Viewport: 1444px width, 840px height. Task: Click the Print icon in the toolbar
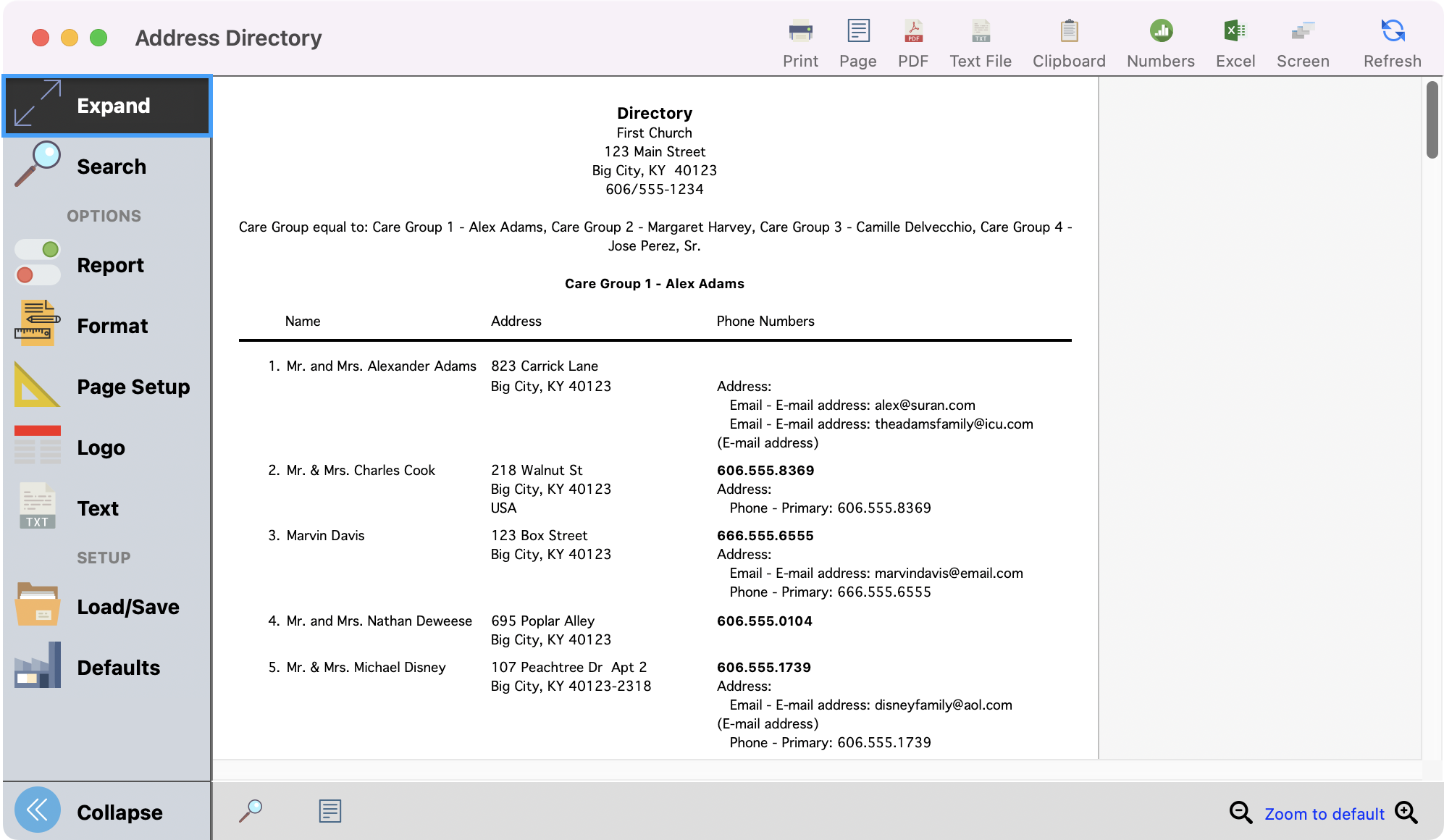point(799,40)
